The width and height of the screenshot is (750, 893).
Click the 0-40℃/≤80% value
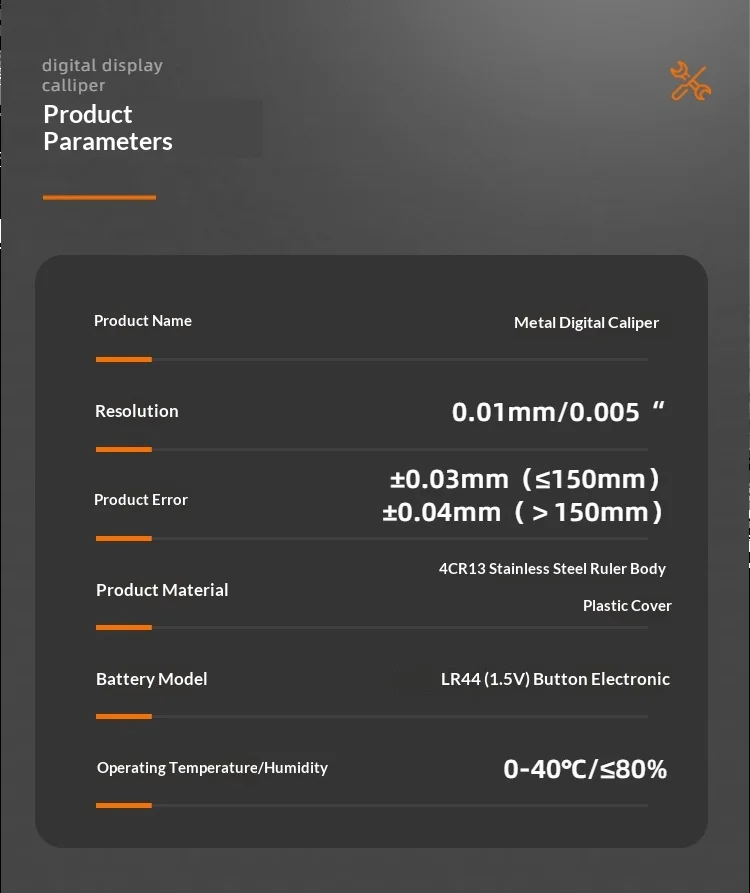click(585, 769)
